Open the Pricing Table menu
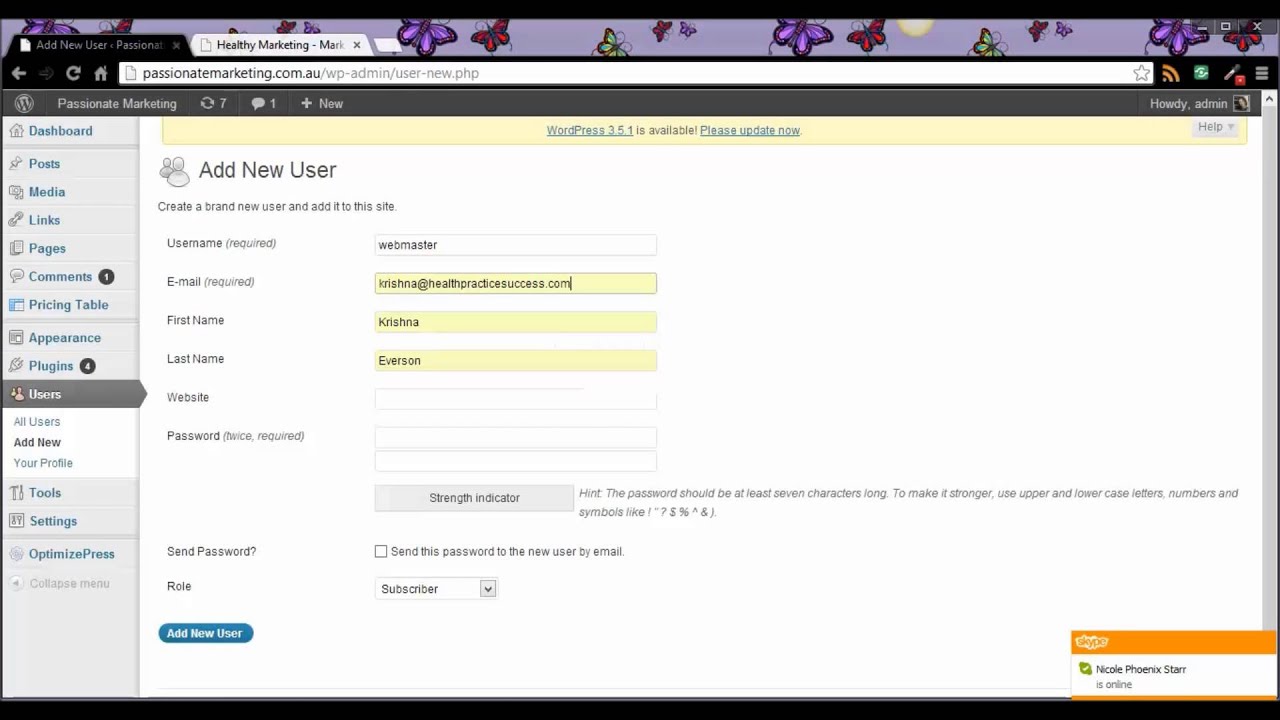The image size is (1280, 720). (x=68, y=305)
